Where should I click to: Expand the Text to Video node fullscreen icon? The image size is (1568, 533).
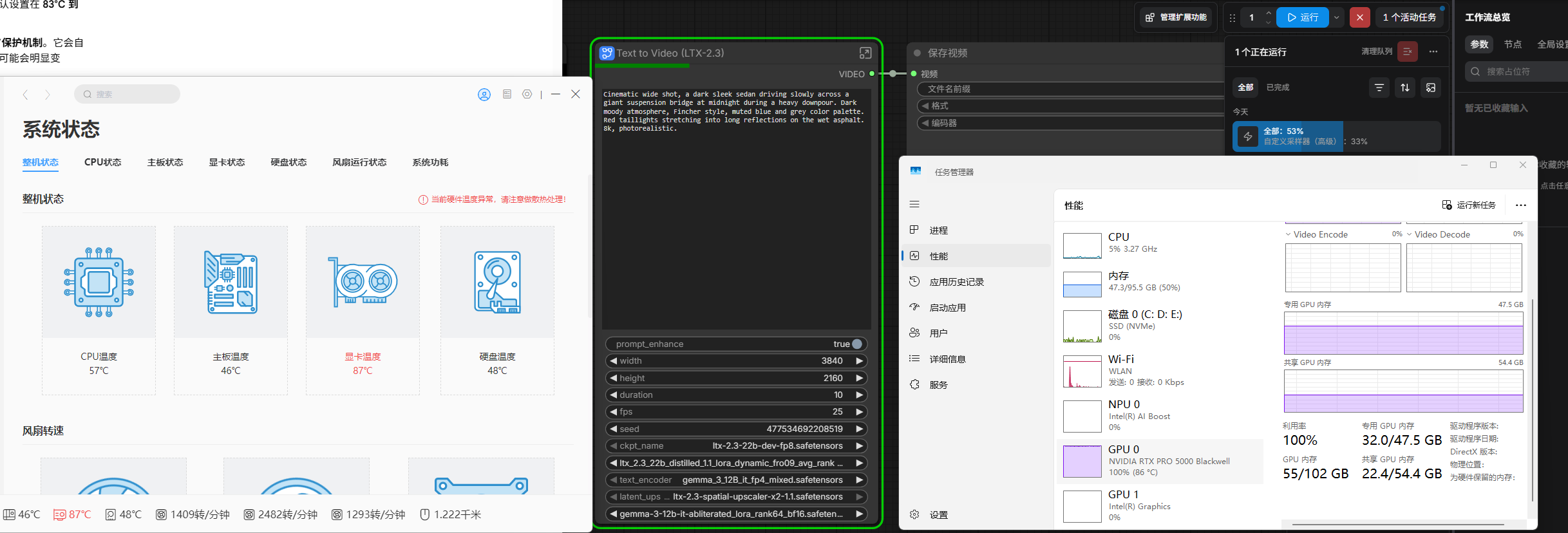[865, 53]
